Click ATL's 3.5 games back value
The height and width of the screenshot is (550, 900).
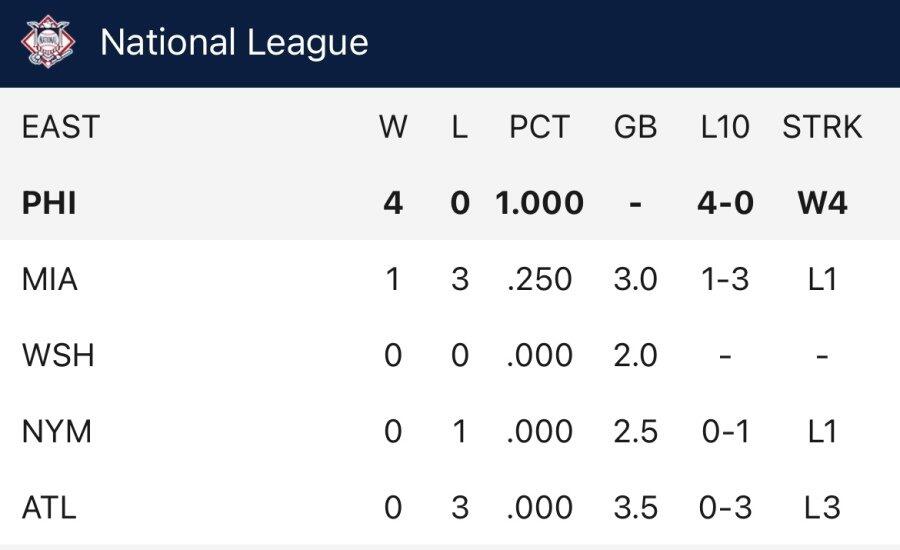coord(635,507)
